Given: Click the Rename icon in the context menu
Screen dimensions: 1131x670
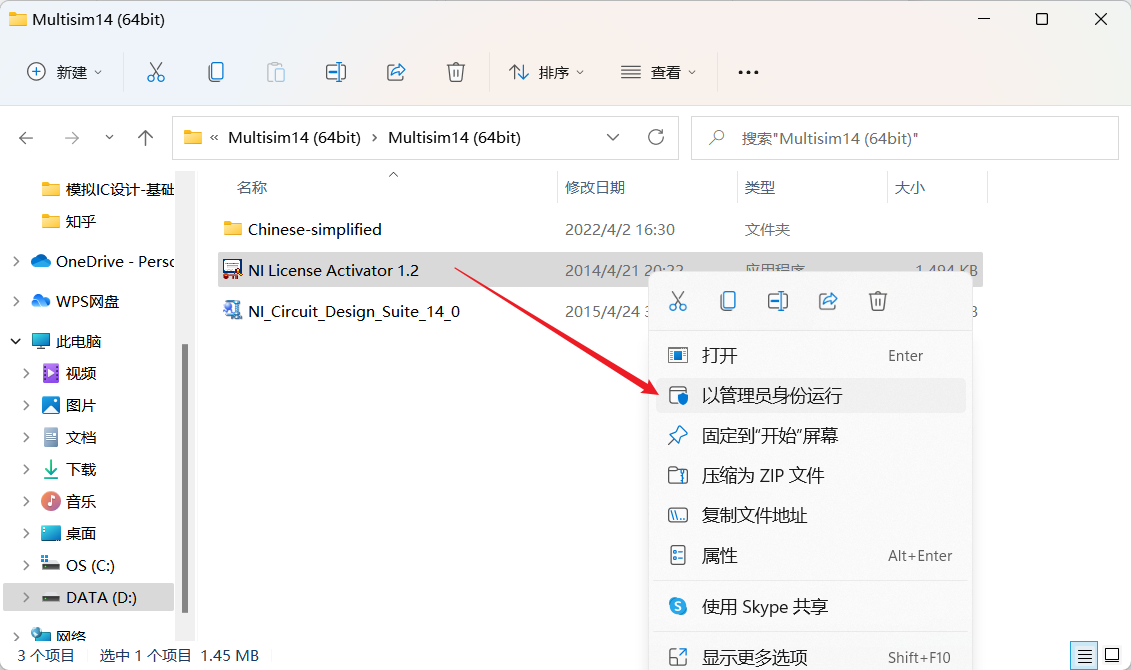Looking at the screenshot, I should pyautogui.click(x=778, y=300).
